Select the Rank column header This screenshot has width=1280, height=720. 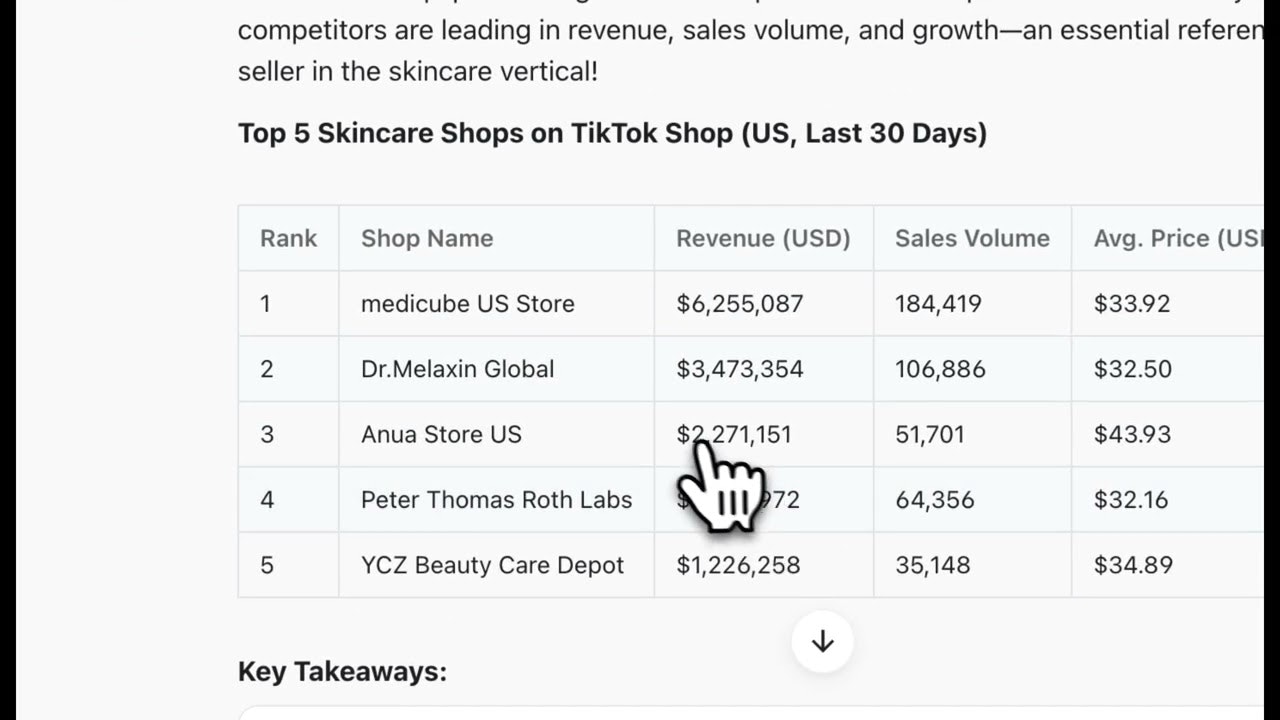click(x=288, y=238)
